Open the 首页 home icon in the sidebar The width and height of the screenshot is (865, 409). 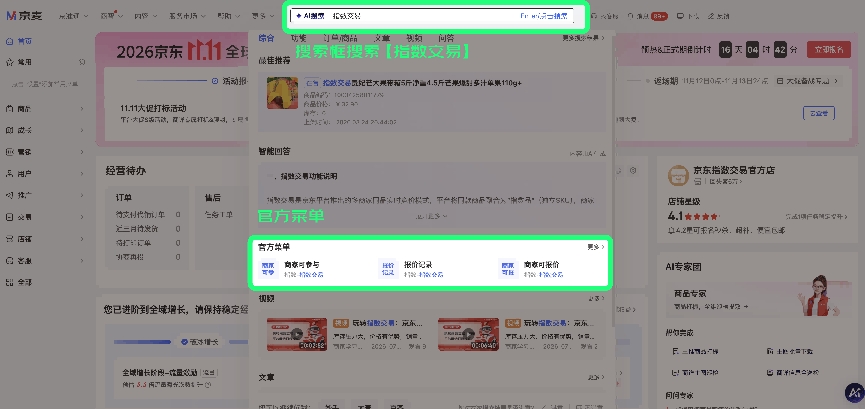9,41
